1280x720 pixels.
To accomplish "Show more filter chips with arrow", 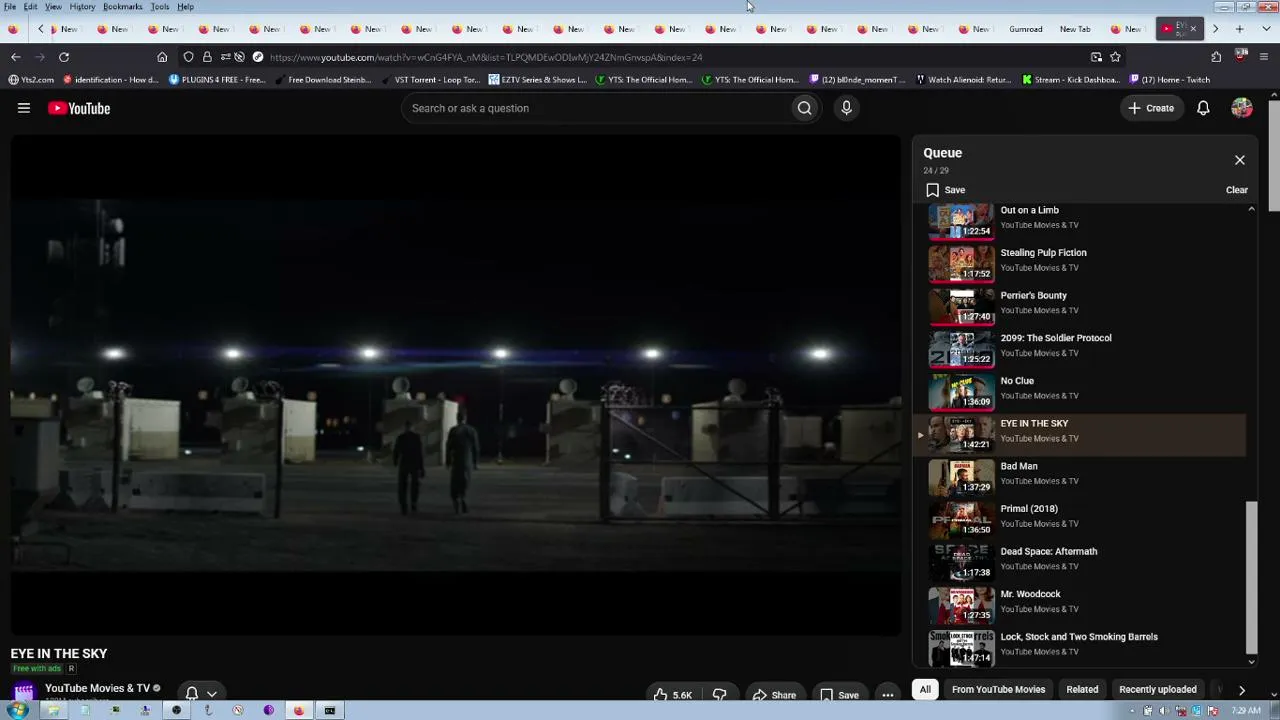I will pos(1242,689).
